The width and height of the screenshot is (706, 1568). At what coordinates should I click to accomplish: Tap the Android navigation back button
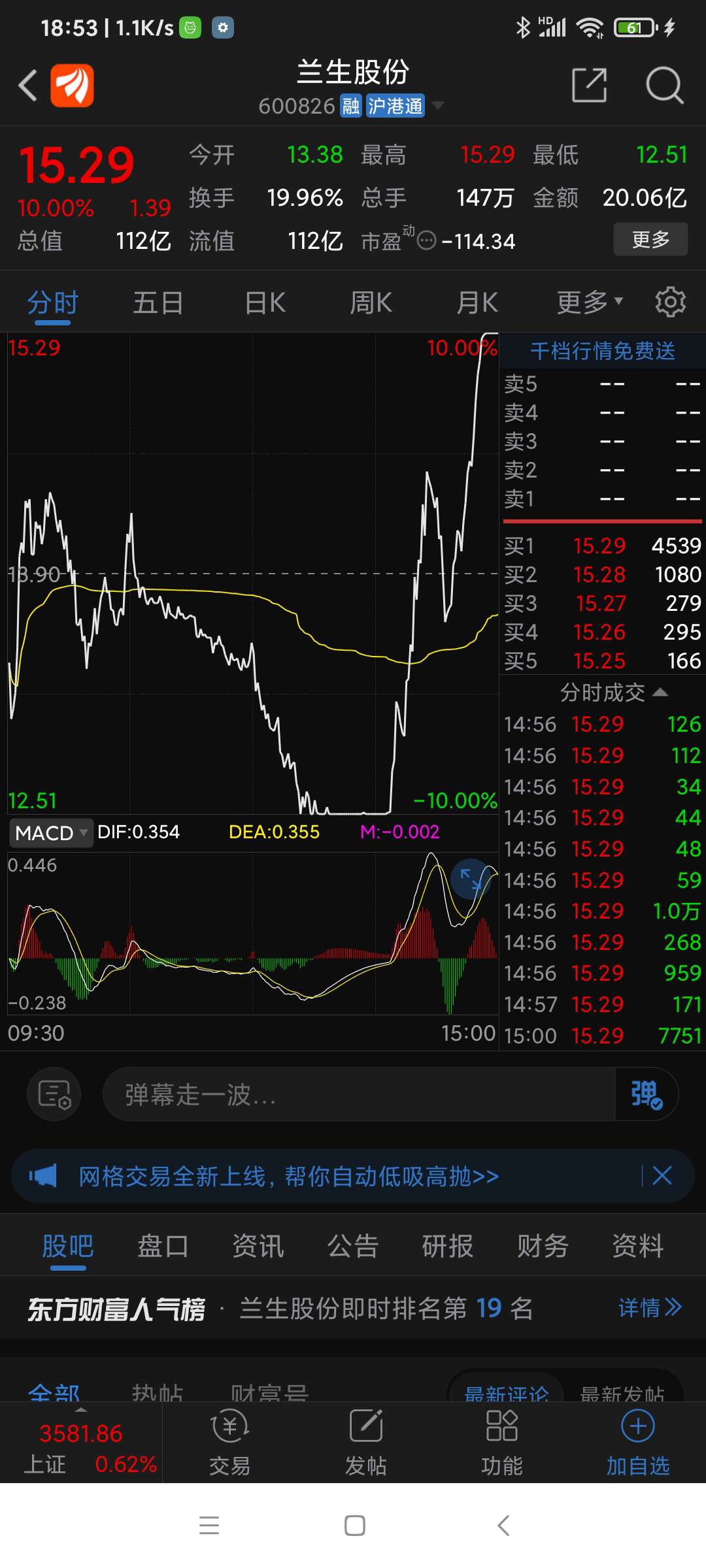pos(503,1525)
